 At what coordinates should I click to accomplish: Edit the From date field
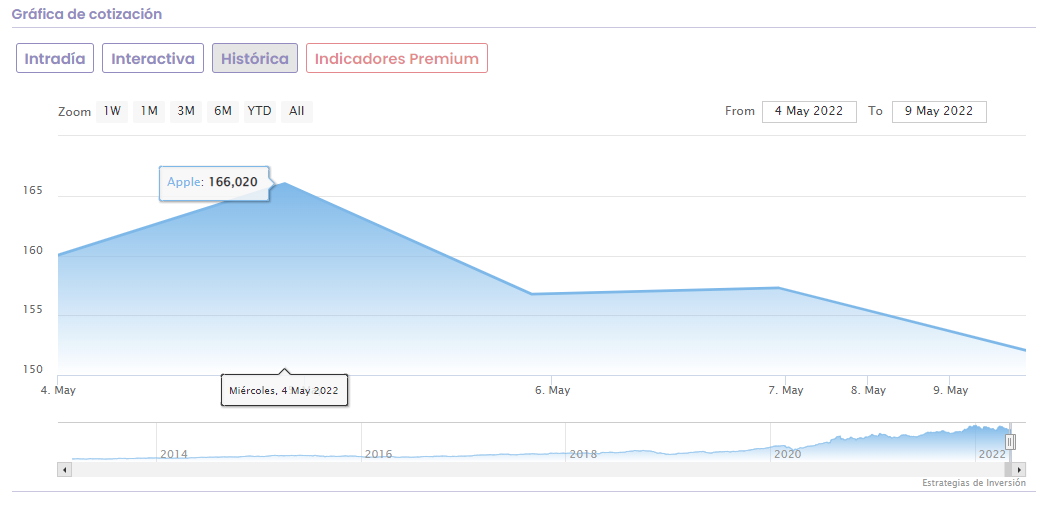(x=809, y=111)
